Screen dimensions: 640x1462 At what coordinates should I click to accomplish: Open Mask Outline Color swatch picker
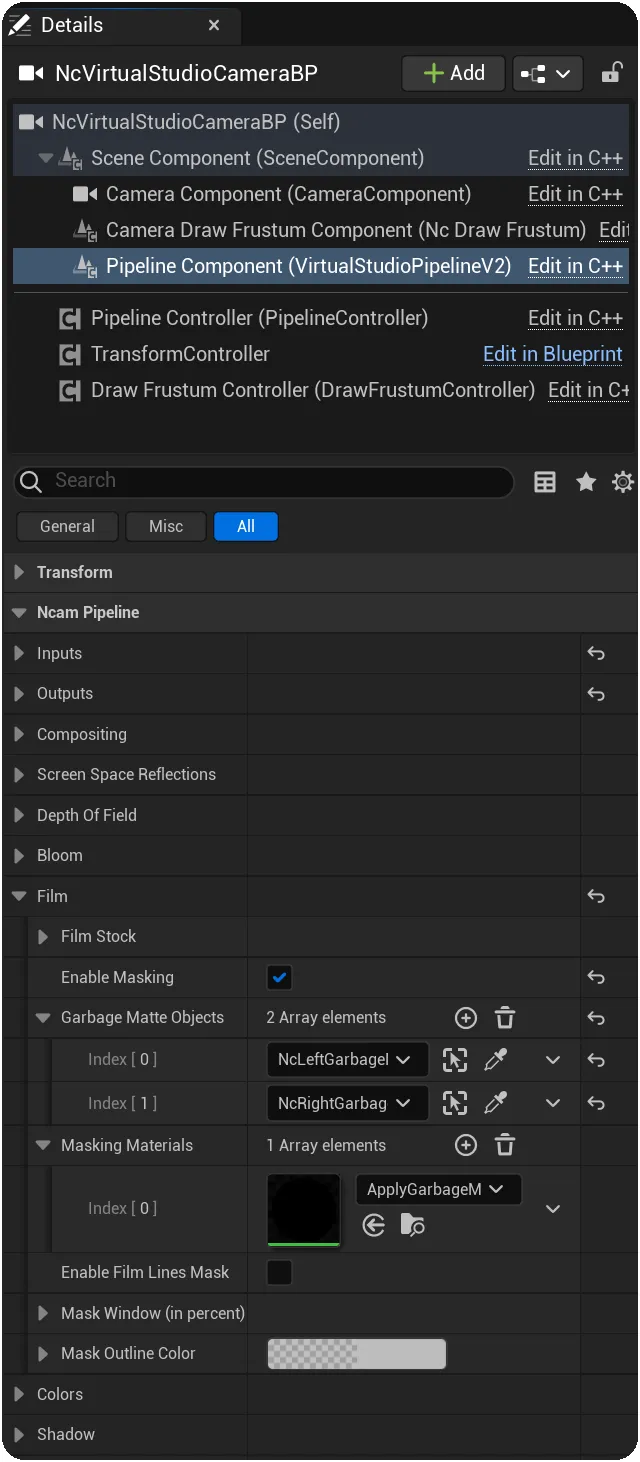click(x=357, y=1354)
